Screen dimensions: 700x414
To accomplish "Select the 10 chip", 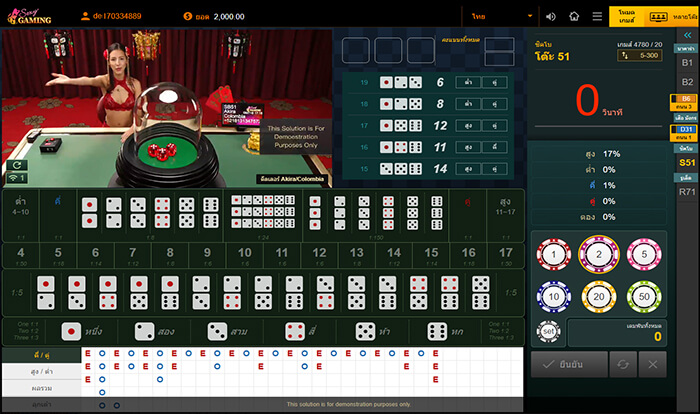I will (554, 297).
